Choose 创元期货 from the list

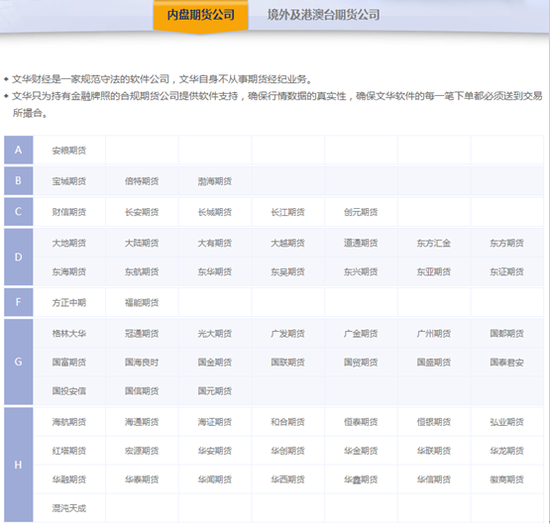(x=361, y=212)
